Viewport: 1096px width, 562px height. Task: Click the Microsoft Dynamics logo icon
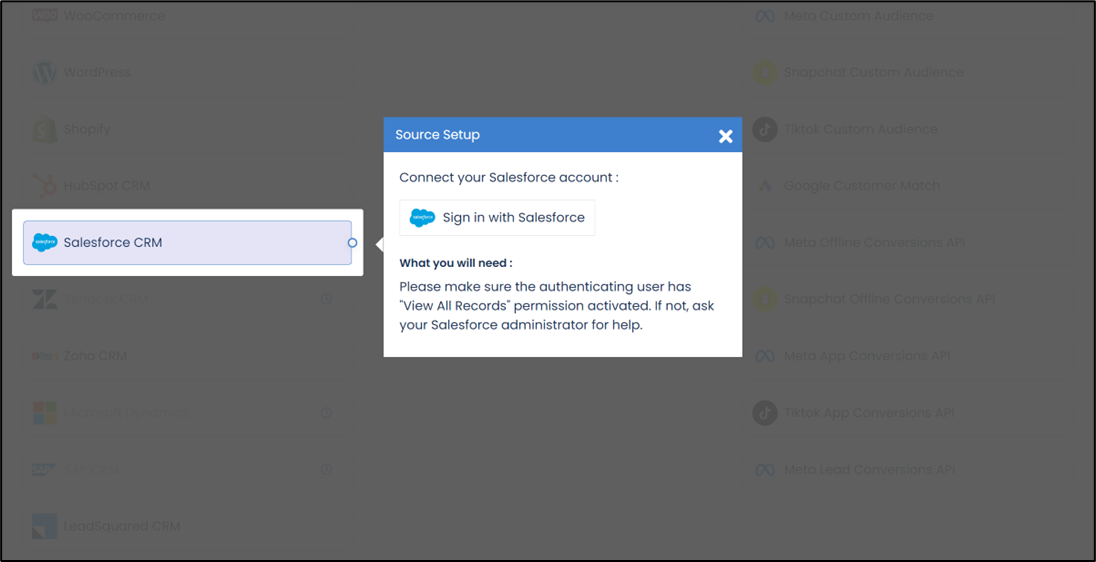(x=45, y=412)
